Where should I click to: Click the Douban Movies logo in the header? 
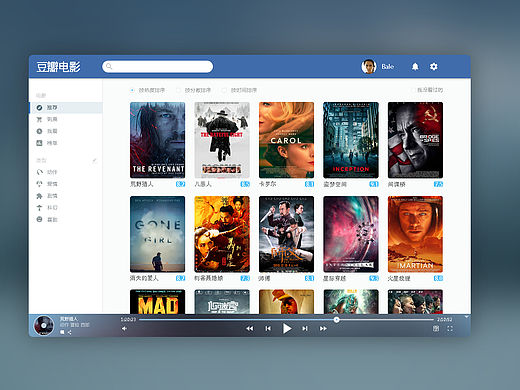point(58,67)
